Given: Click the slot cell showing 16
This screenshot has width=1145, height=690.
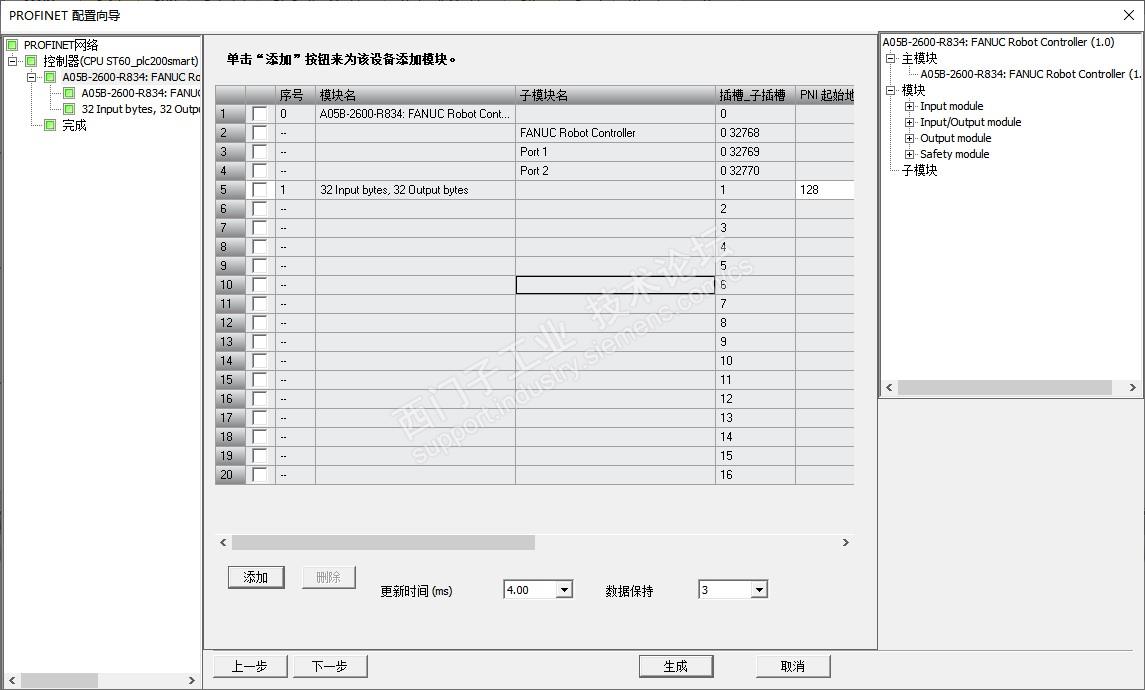Looking at the screenshot, I should pos(755,475).
